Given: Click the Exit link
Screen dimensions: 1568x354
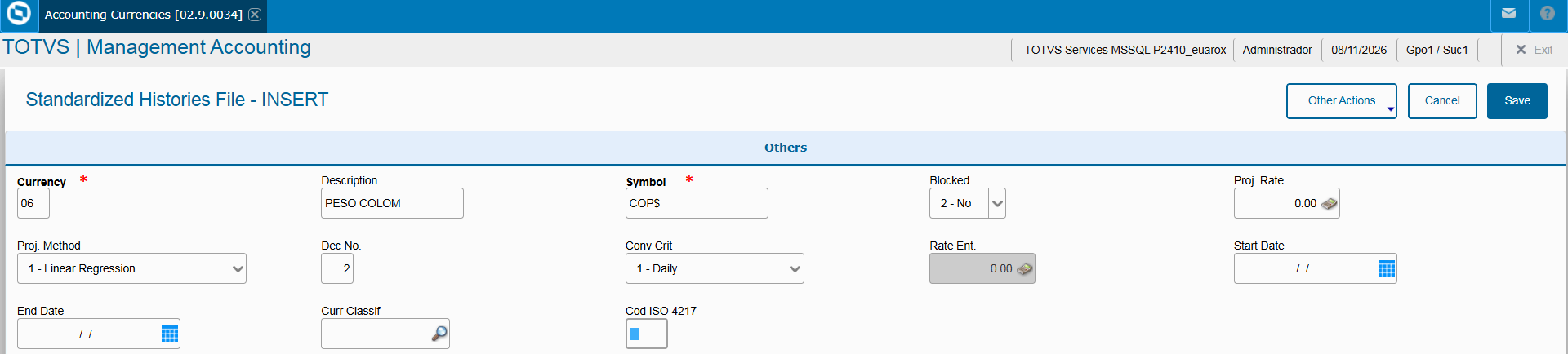Looking at the screenshot, I should [x=1543, y=50].
